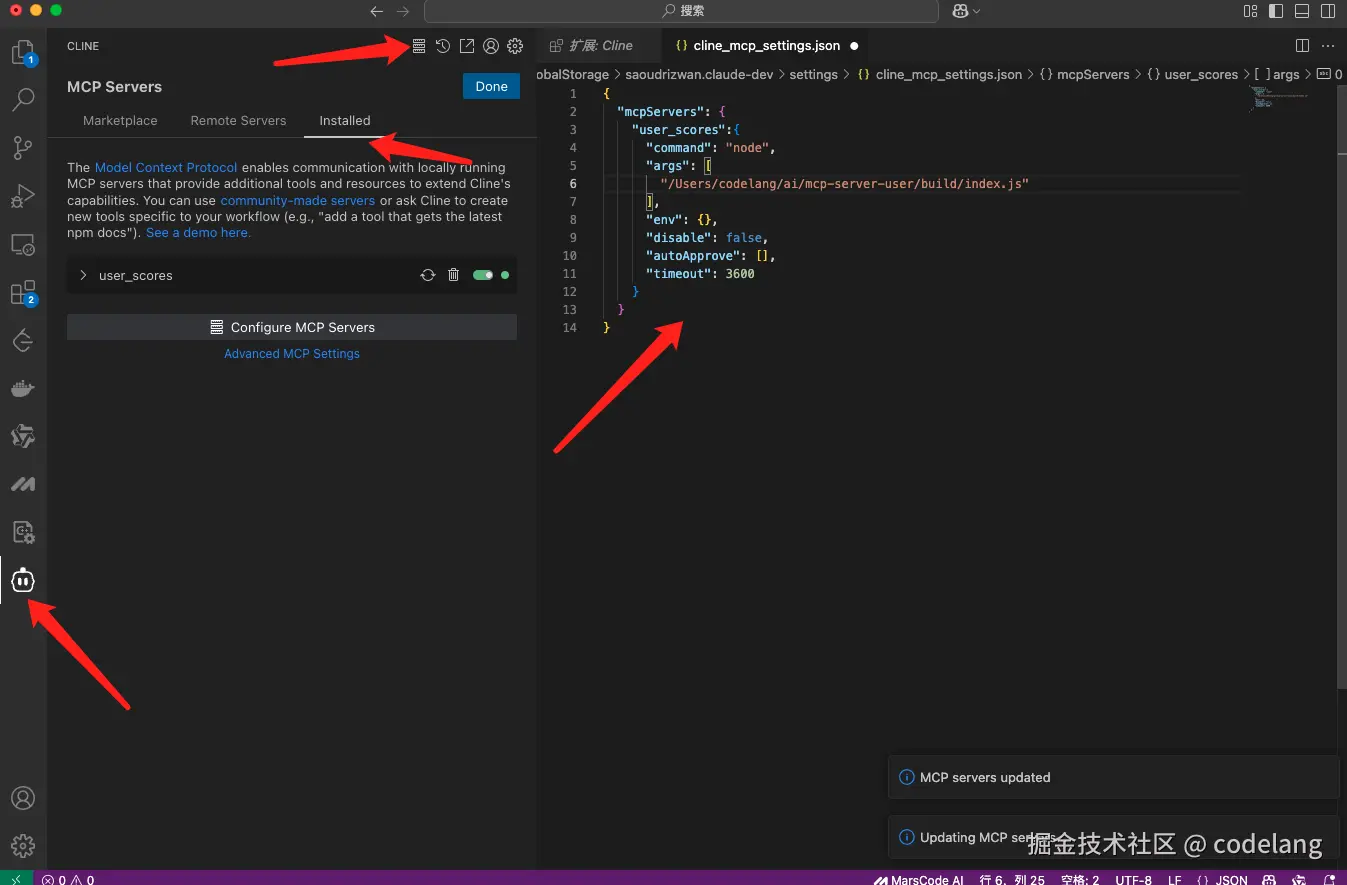1347x885 pixels.
Task: Click the title bar search field
Action: coord(681,11)
